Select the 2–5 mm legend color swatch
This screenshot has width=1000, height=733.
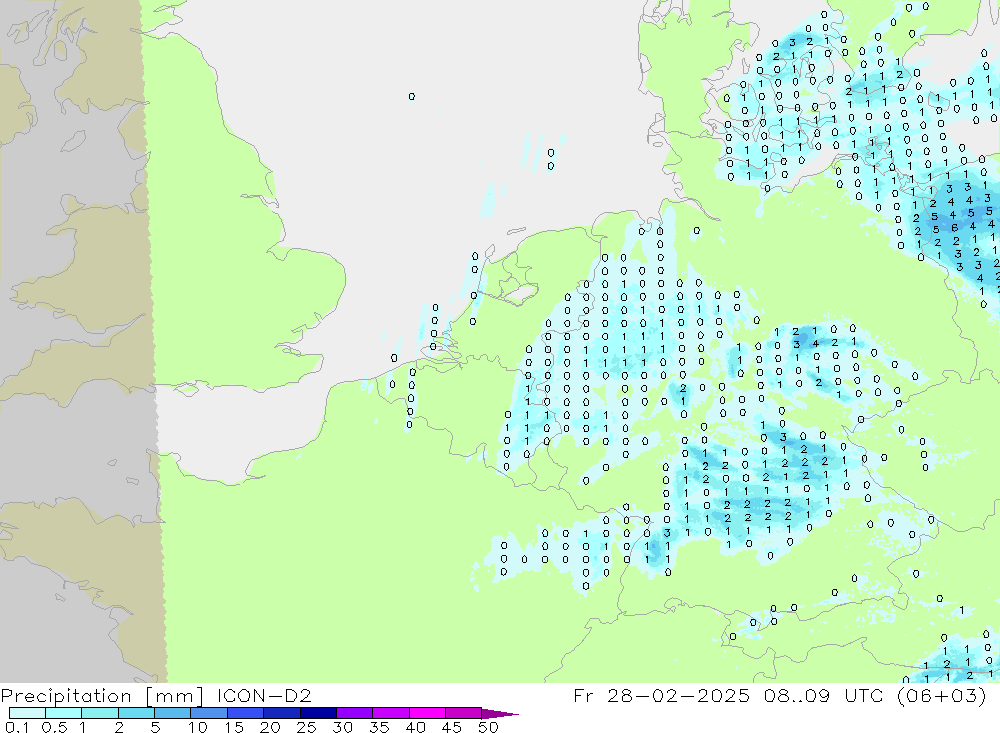pos(136,713)
